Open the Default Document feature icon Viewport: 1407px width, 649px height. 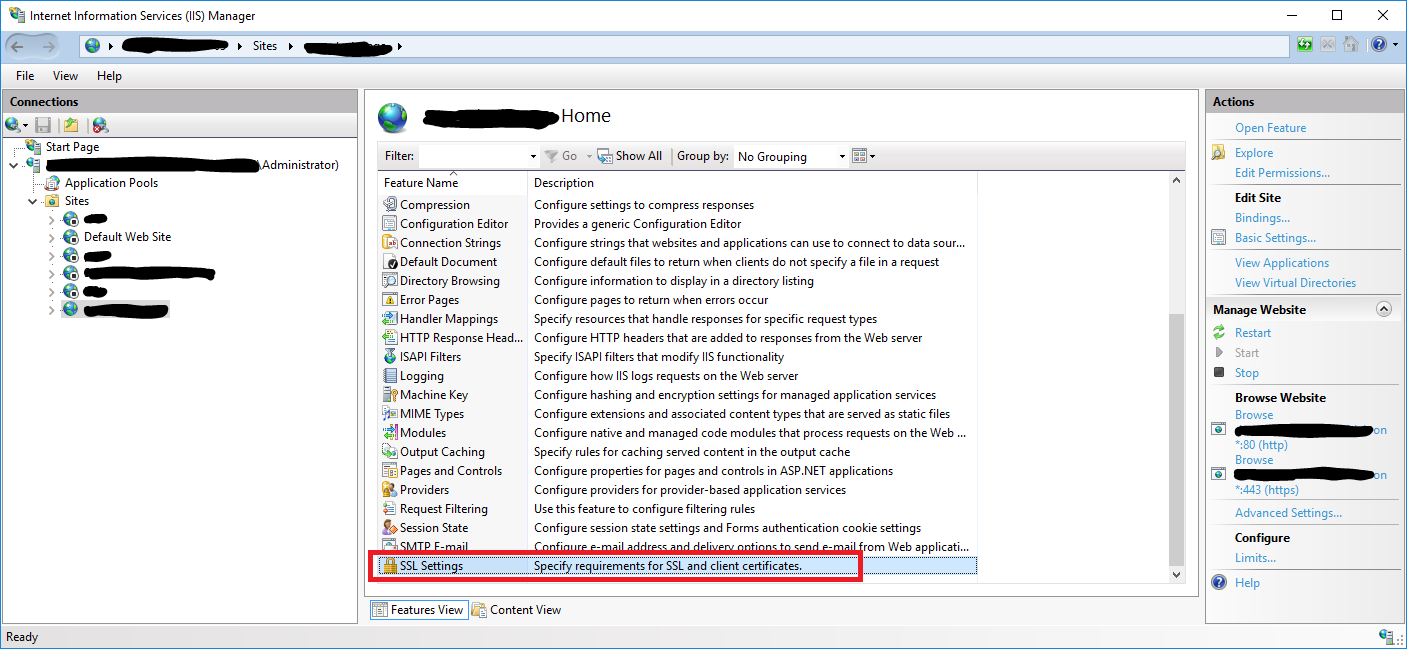[x=391, y=262]
